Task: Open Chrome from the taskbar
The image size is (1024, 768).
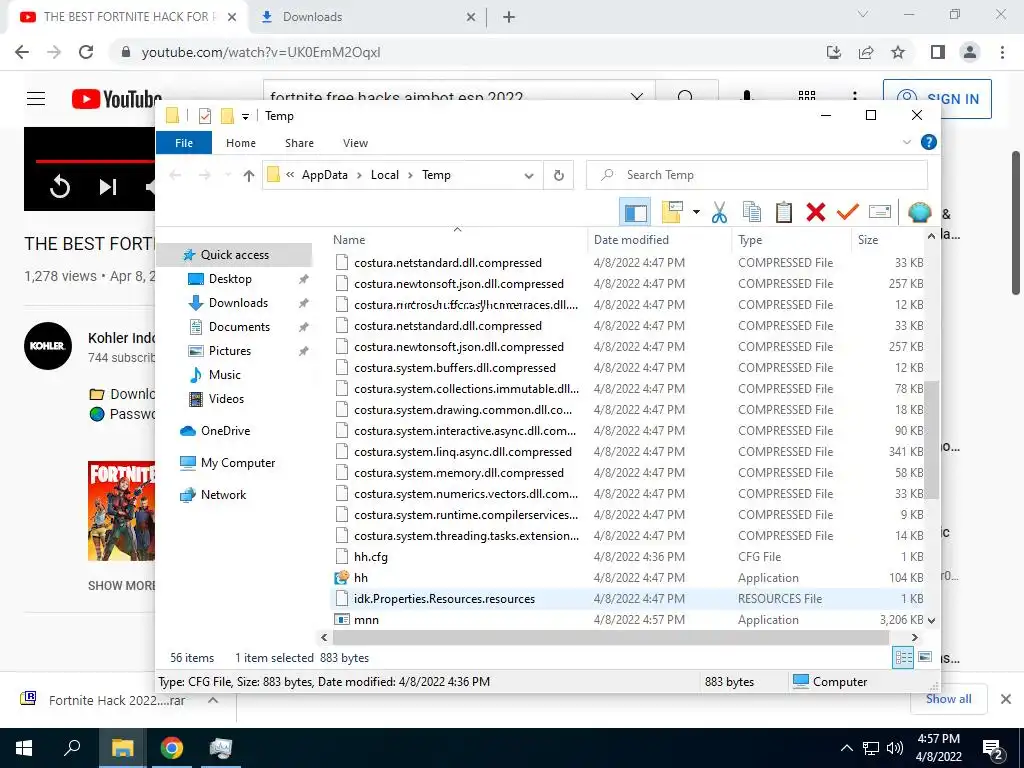Action: tap(172, 748)
